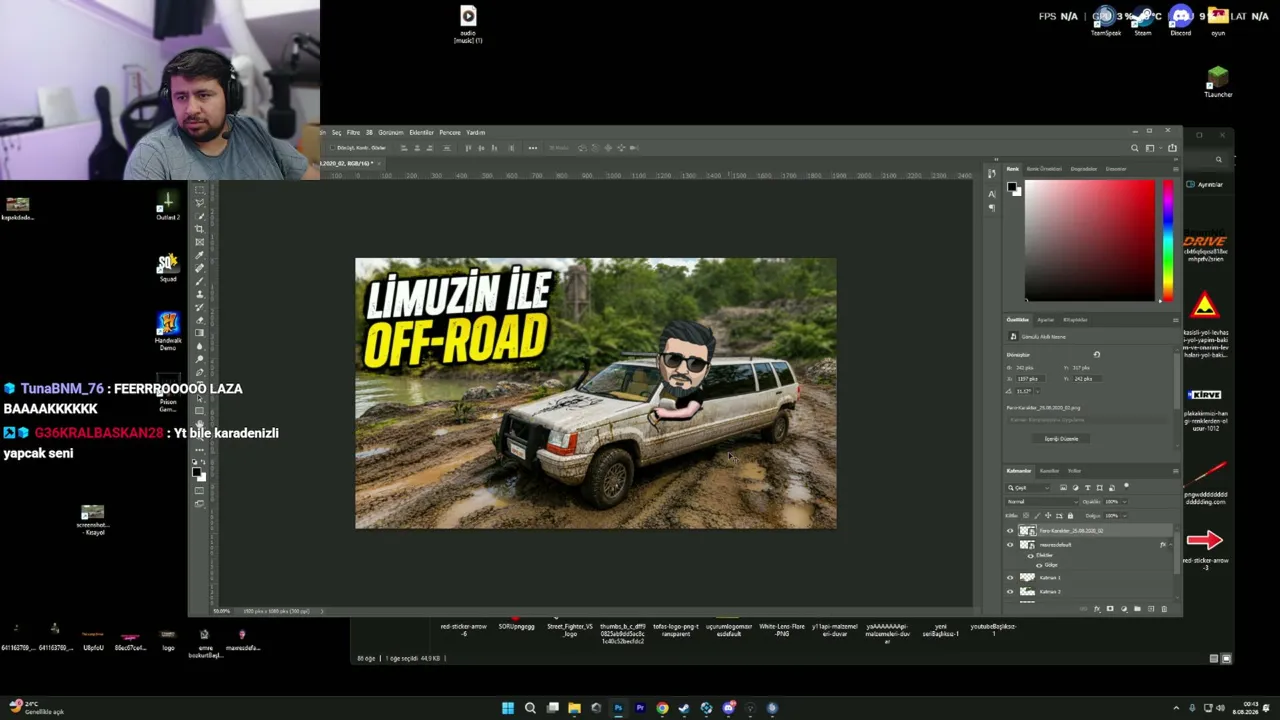Viewport: 1280px width, 720px height.
Task: Select the Pen tool
Action: 200,372
